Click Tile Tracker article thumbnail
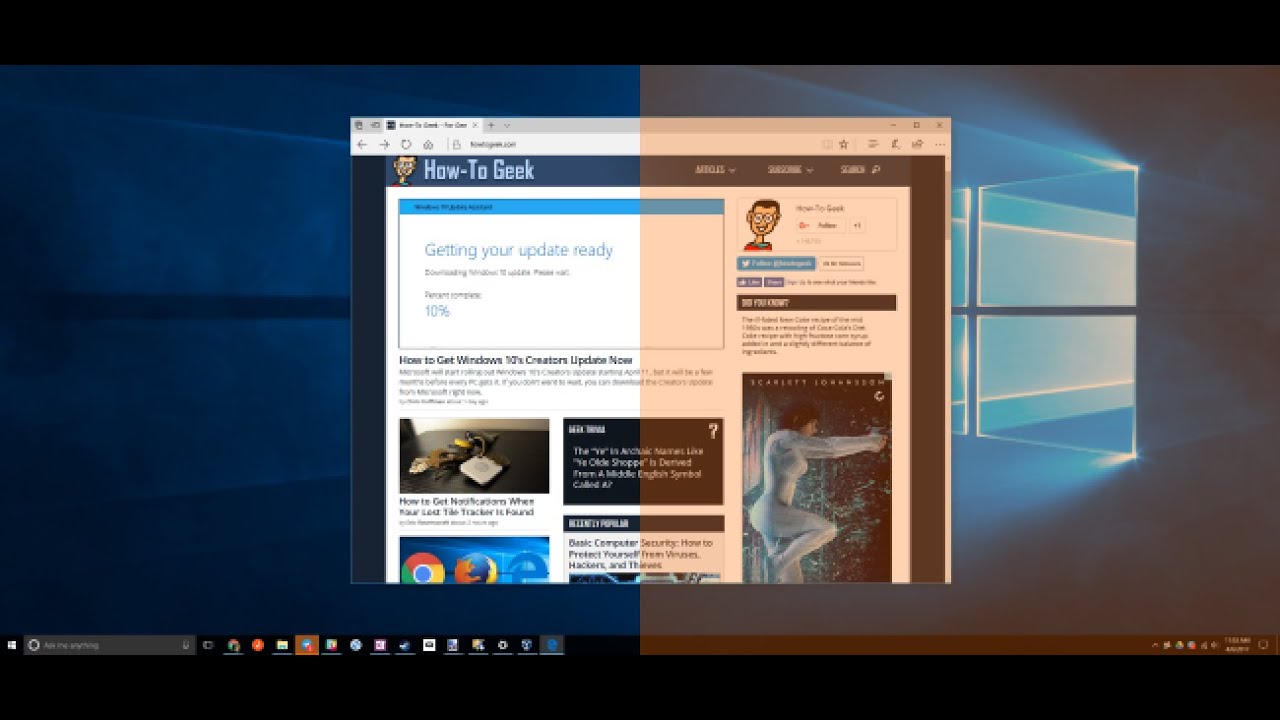 point(474,456)
